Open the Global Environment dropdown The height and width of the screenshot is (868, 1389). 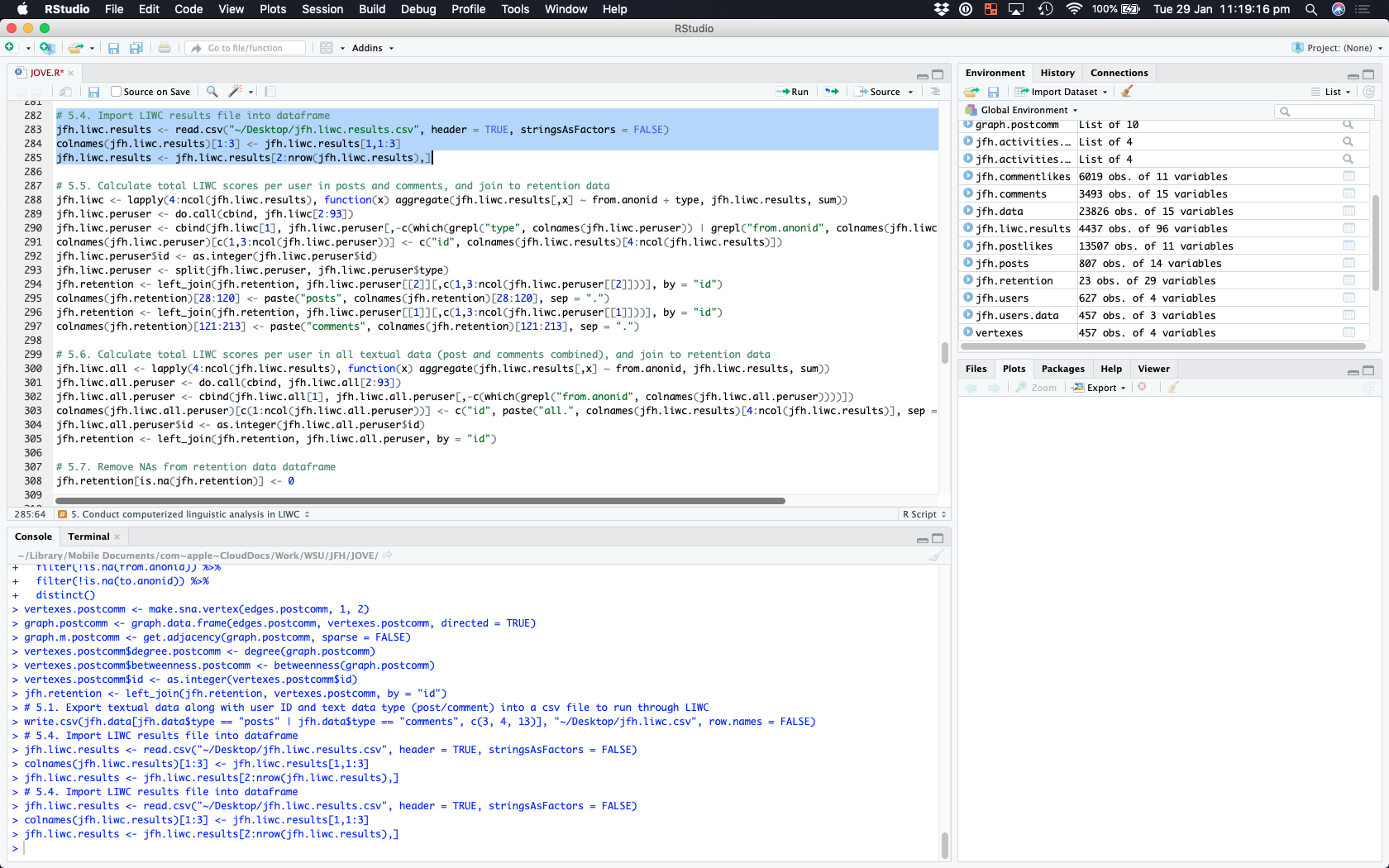[x=1028, y=110]
